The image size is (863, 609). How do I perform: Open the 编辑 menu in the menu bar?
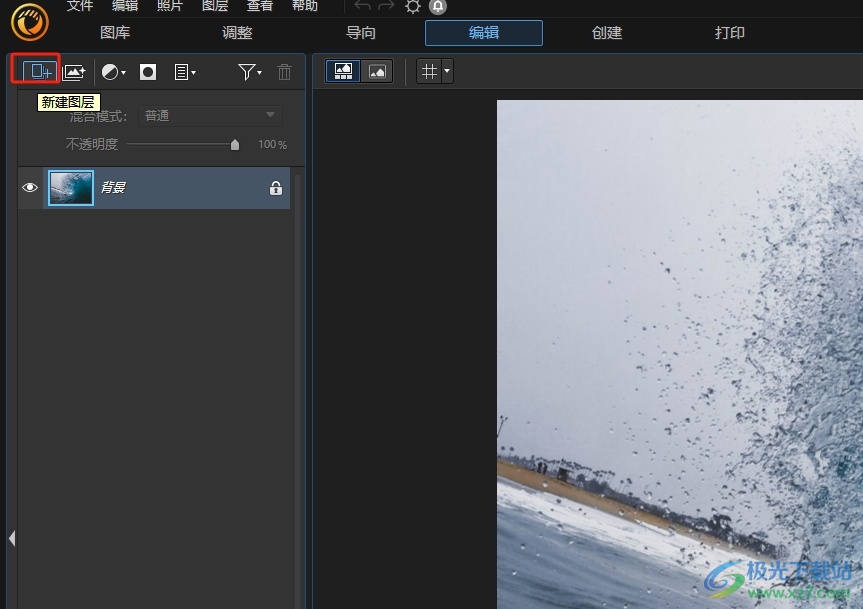coord(125,6)
